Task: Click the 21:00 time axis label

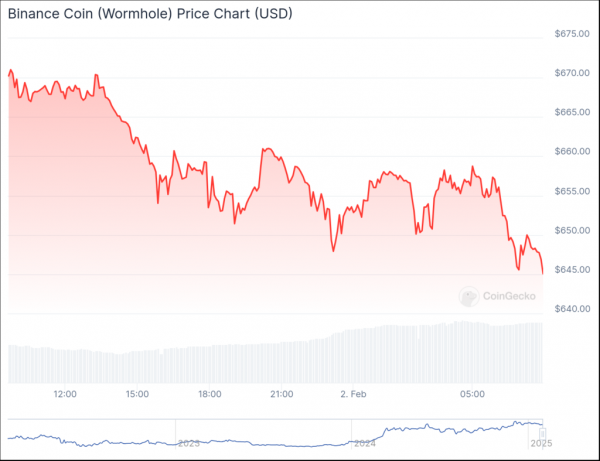Action: click(282, 394)
